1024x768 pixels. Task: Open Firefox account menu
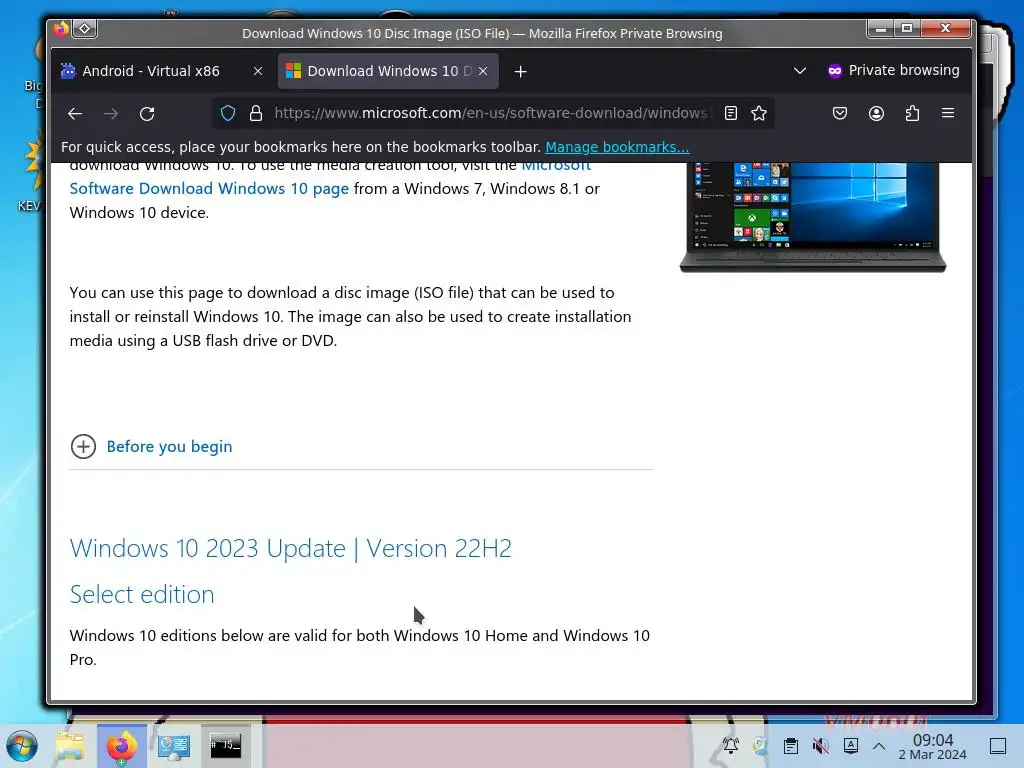click(x=876, y=114)
